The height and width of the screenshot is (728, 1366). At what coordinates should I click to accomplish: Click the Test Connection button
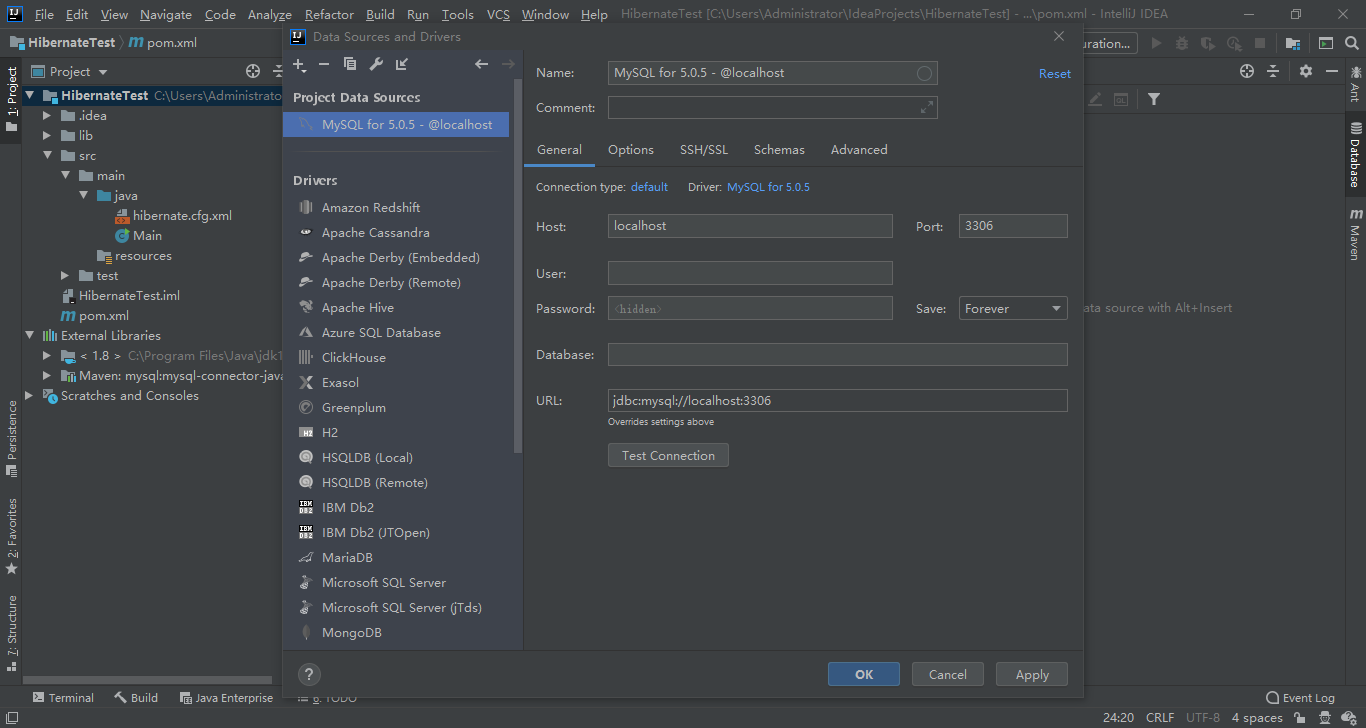668,455
